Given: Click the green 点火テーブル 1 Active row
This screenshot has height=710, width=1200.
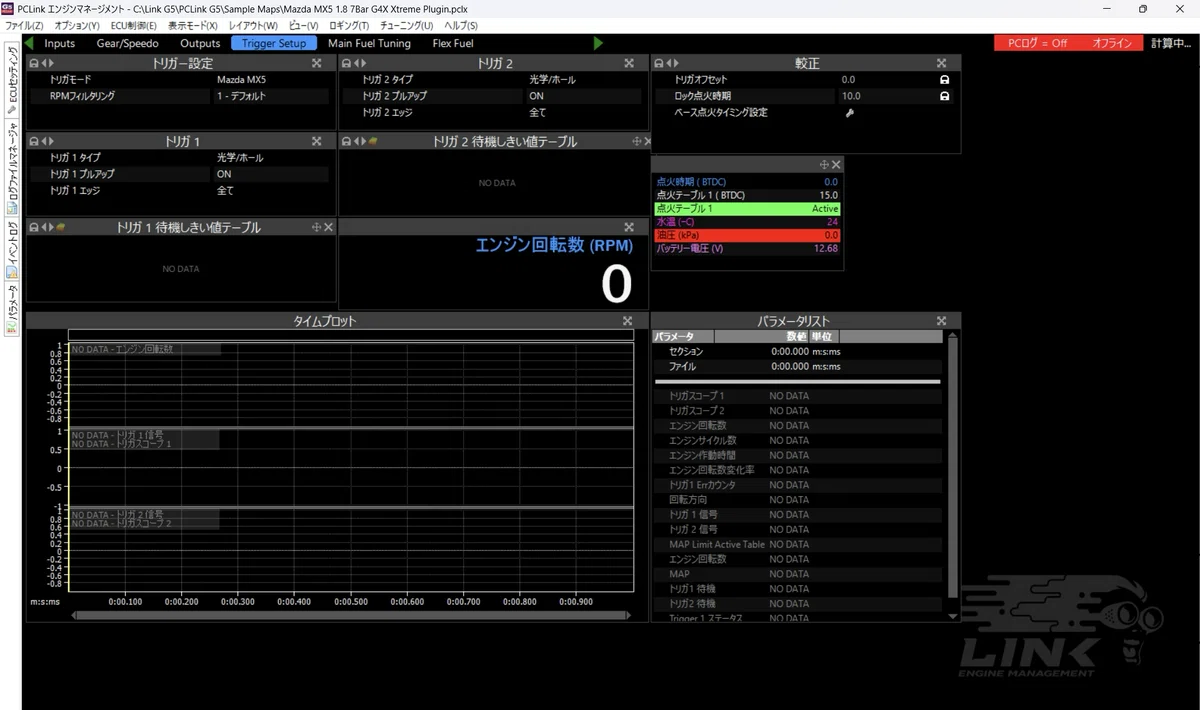Looking at the screenshot, I should pos(747,209).
